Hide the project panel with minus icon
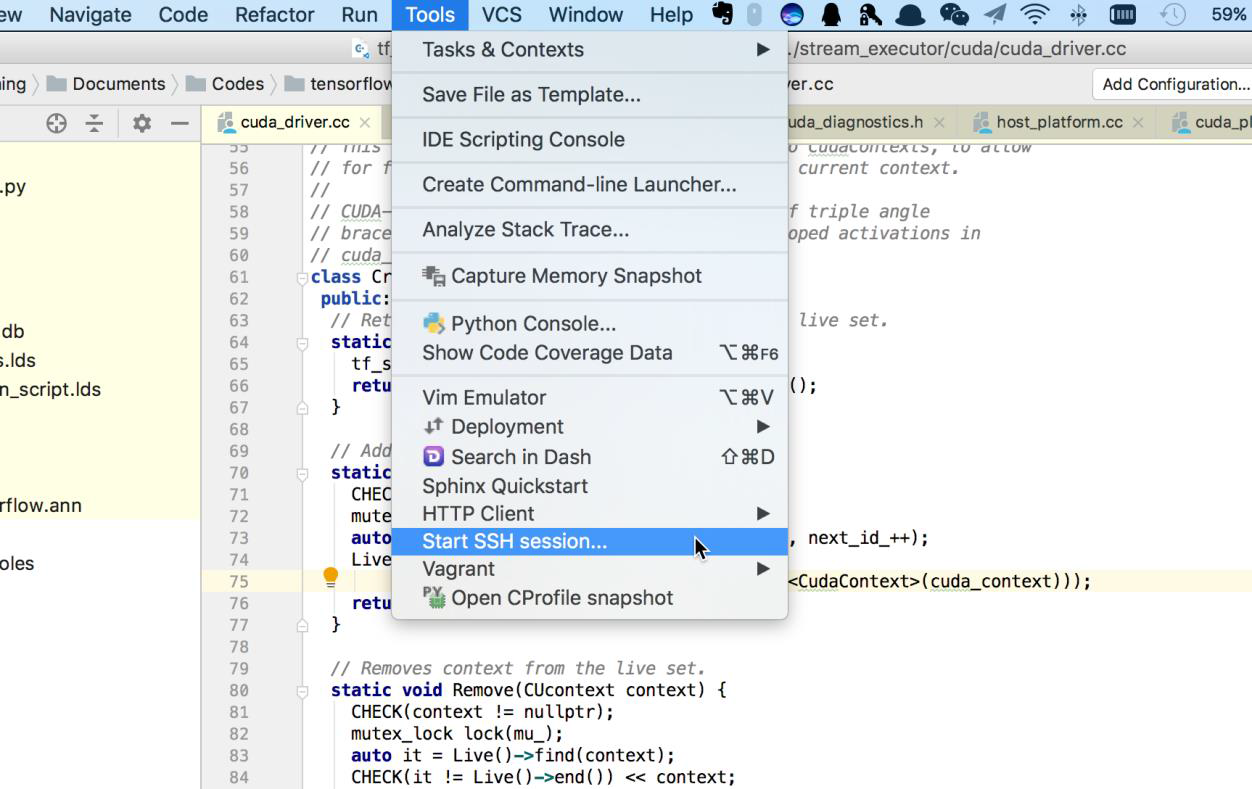This screenshot has height=789, width=1252. (180, 123)
